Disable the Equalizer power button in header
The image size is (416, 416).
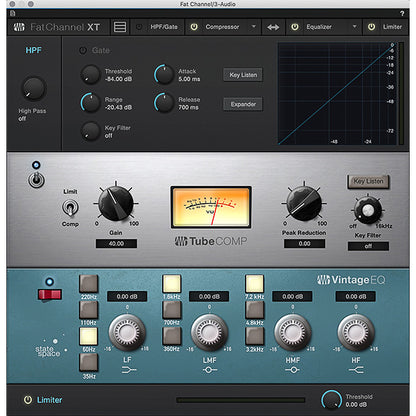tap(295, 27)
